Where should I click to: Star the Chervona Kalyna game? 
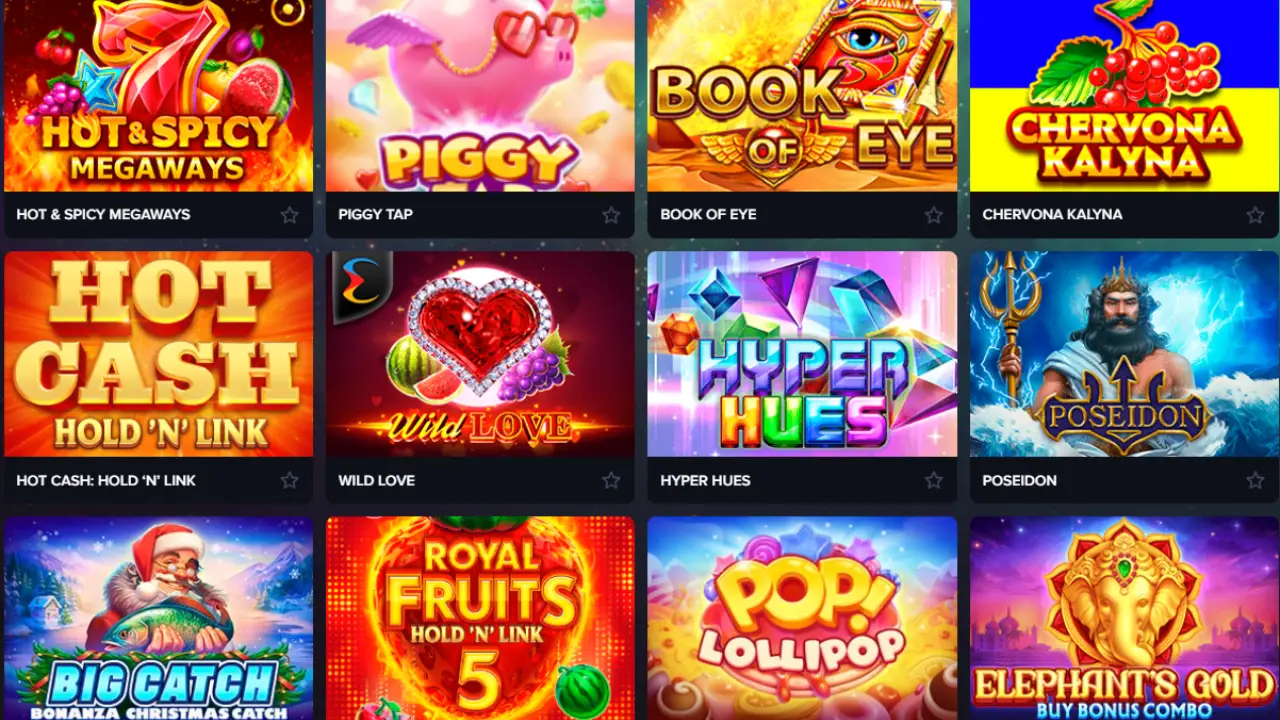pos(1255,215)
